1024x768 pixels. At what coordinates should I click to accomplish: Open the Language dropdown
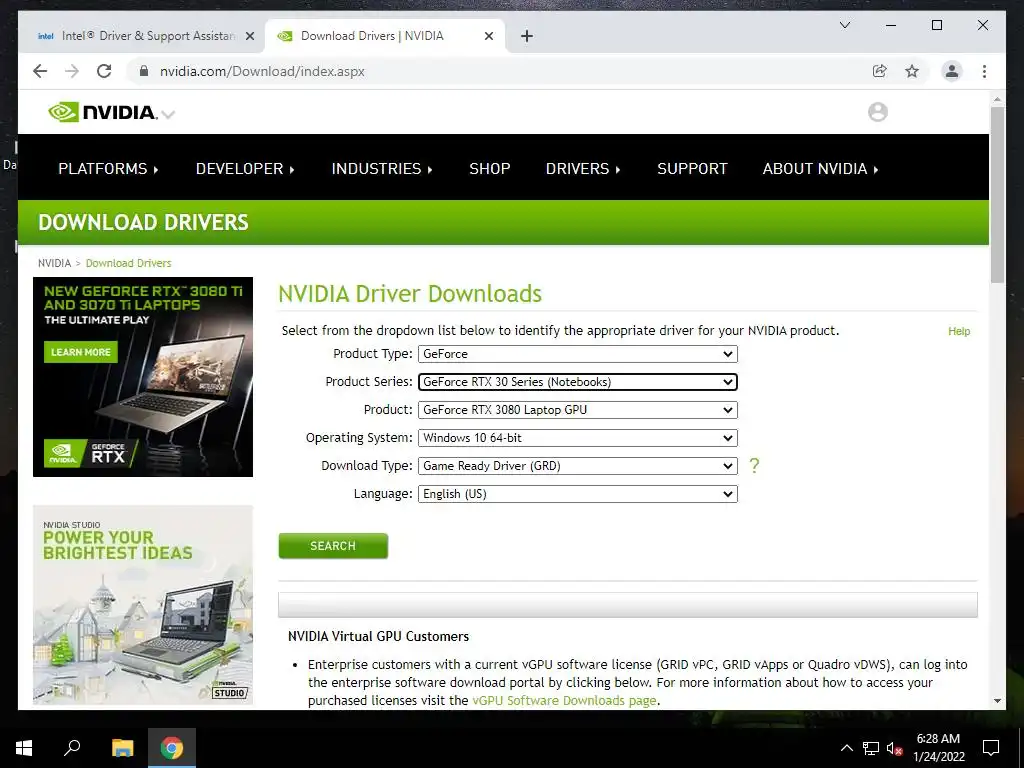pos(578,494)
